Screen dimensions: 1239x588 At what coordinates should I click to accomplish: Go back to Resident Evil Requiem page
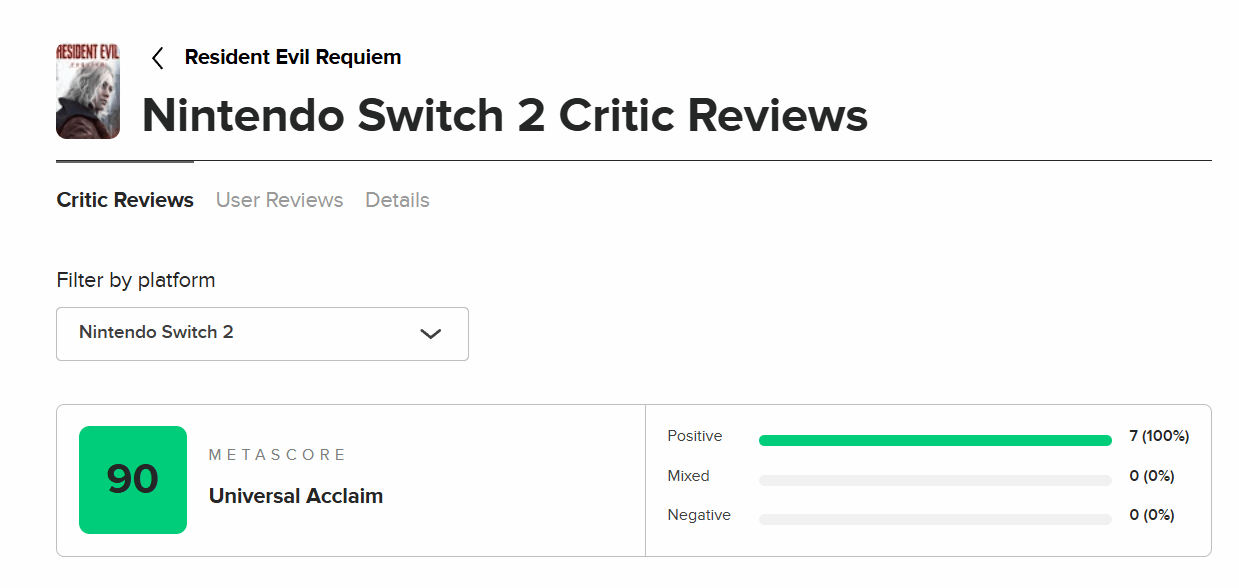[292, 58]
